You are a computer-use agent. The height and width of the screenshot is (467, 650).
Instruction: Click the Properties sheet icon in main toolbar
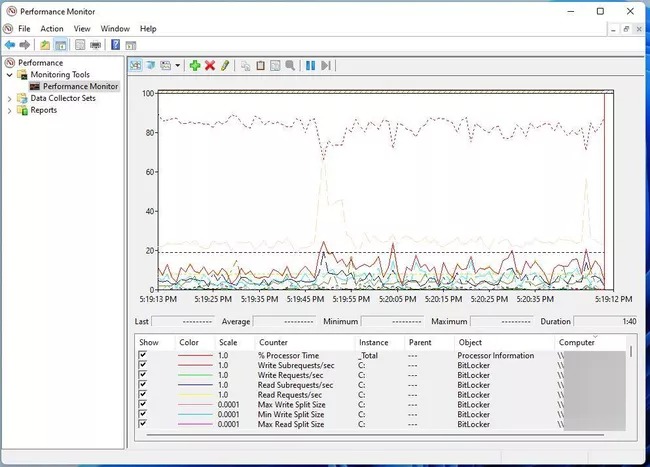point(80,45)
